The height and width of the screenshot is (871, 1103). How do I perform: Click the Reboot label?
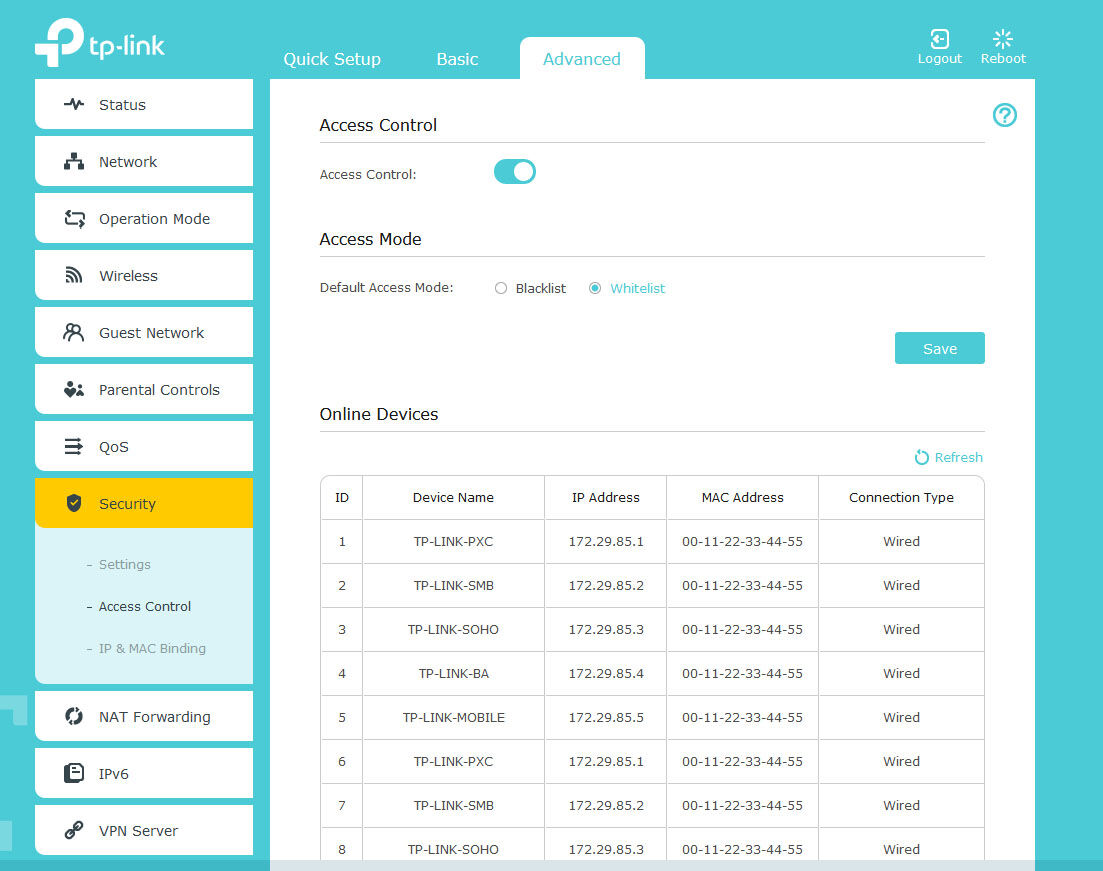1003,58
